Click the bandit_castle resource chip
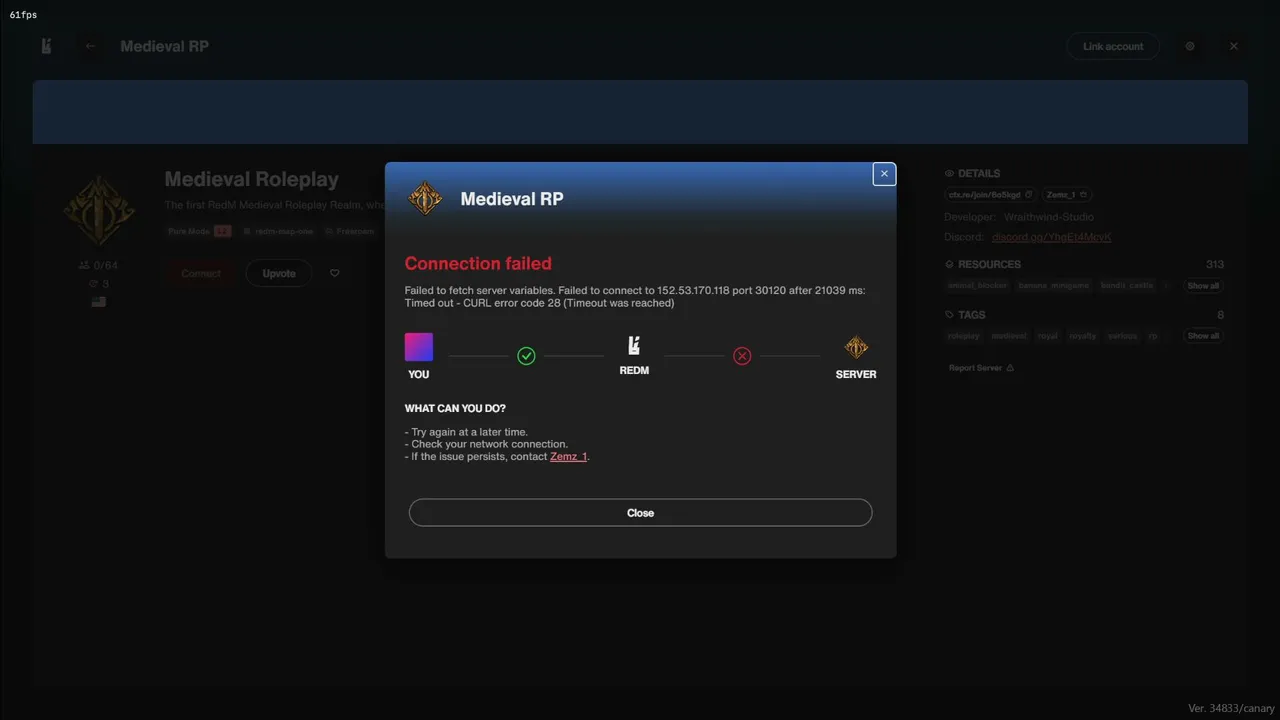 click(1127, 286)
